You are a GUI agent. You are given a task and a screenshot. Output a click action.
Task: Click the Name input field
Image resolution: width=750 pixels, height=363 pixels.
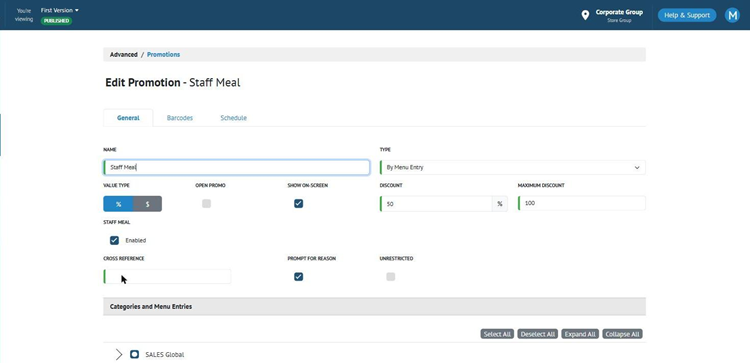[x=237, y=167]
